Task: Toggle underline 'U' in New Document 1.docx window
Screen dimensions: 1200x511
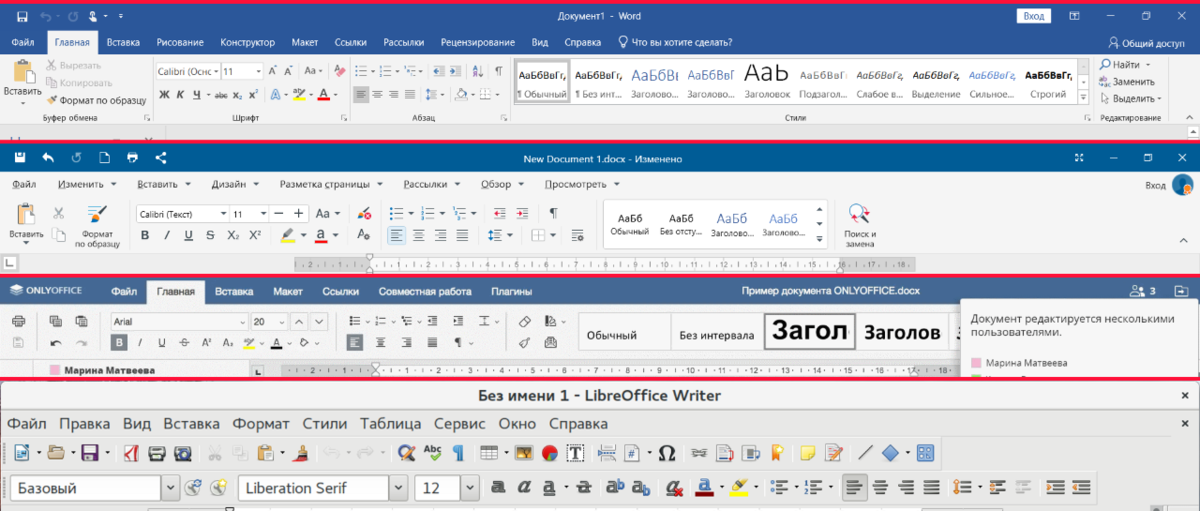Action: coord(188,236)
